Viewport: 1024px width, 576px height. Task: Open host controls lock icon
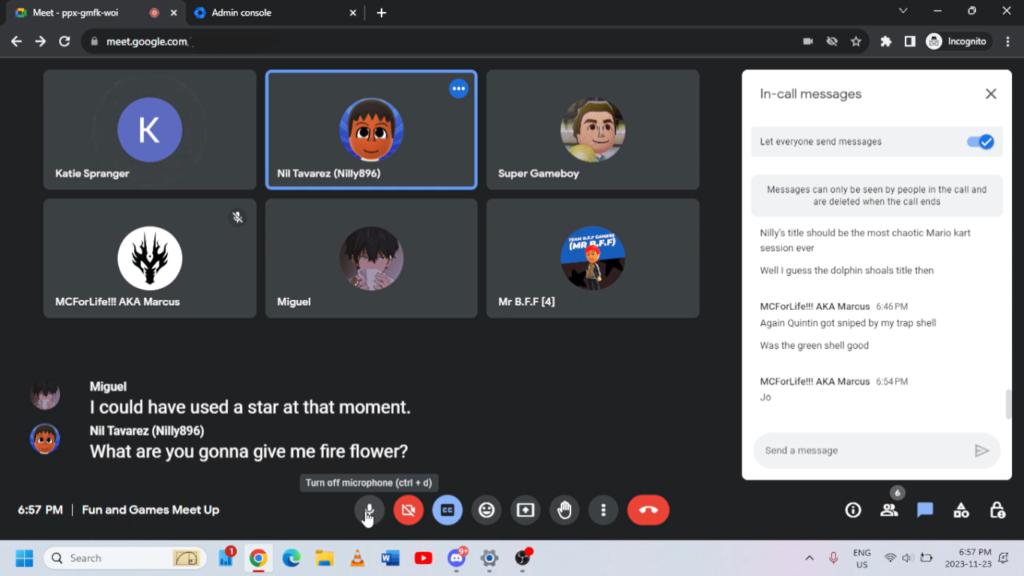tap(997, 510)
